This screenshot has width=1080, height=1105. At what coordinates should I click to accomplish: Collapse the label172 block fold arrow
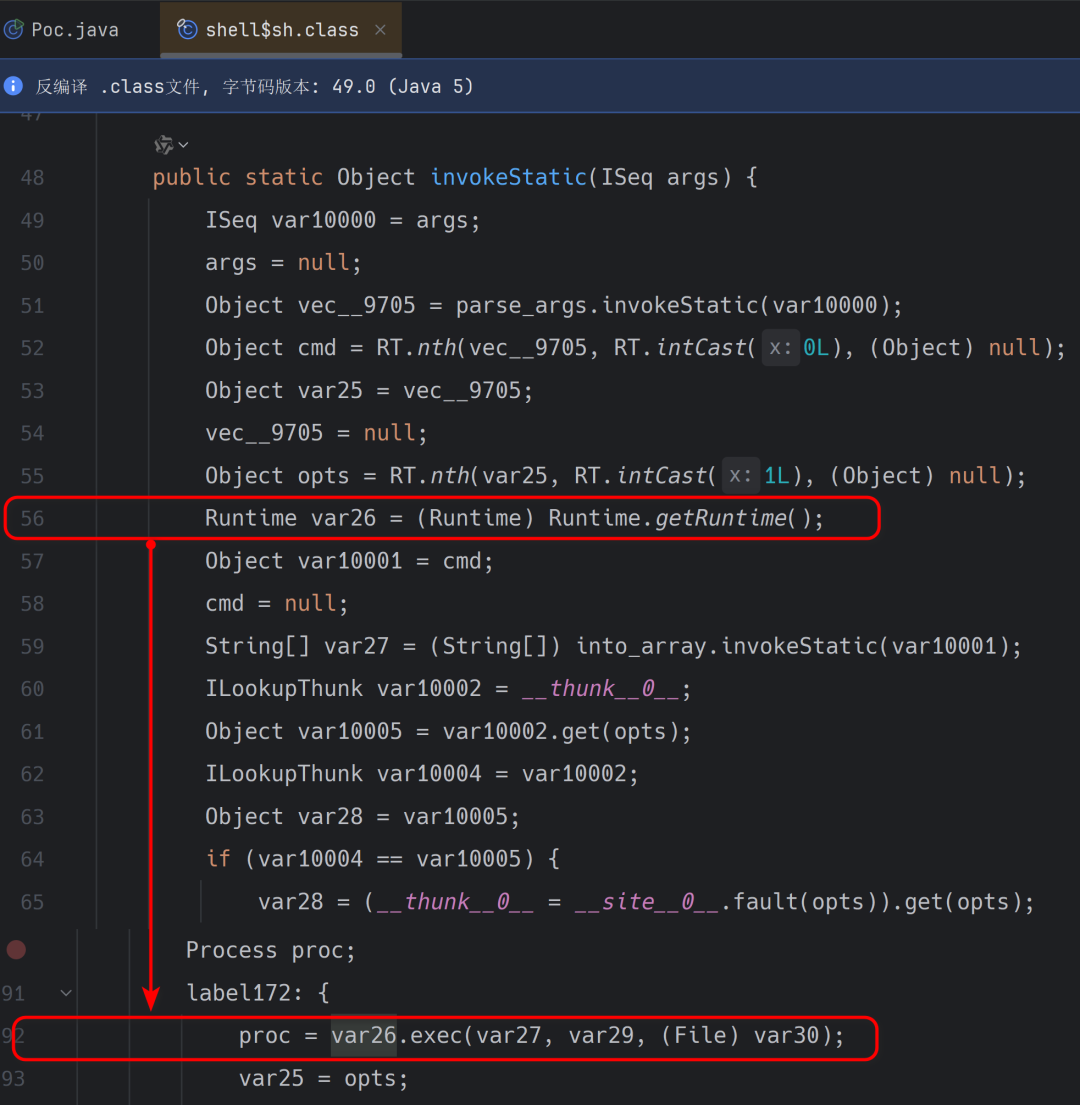[66, 993]
